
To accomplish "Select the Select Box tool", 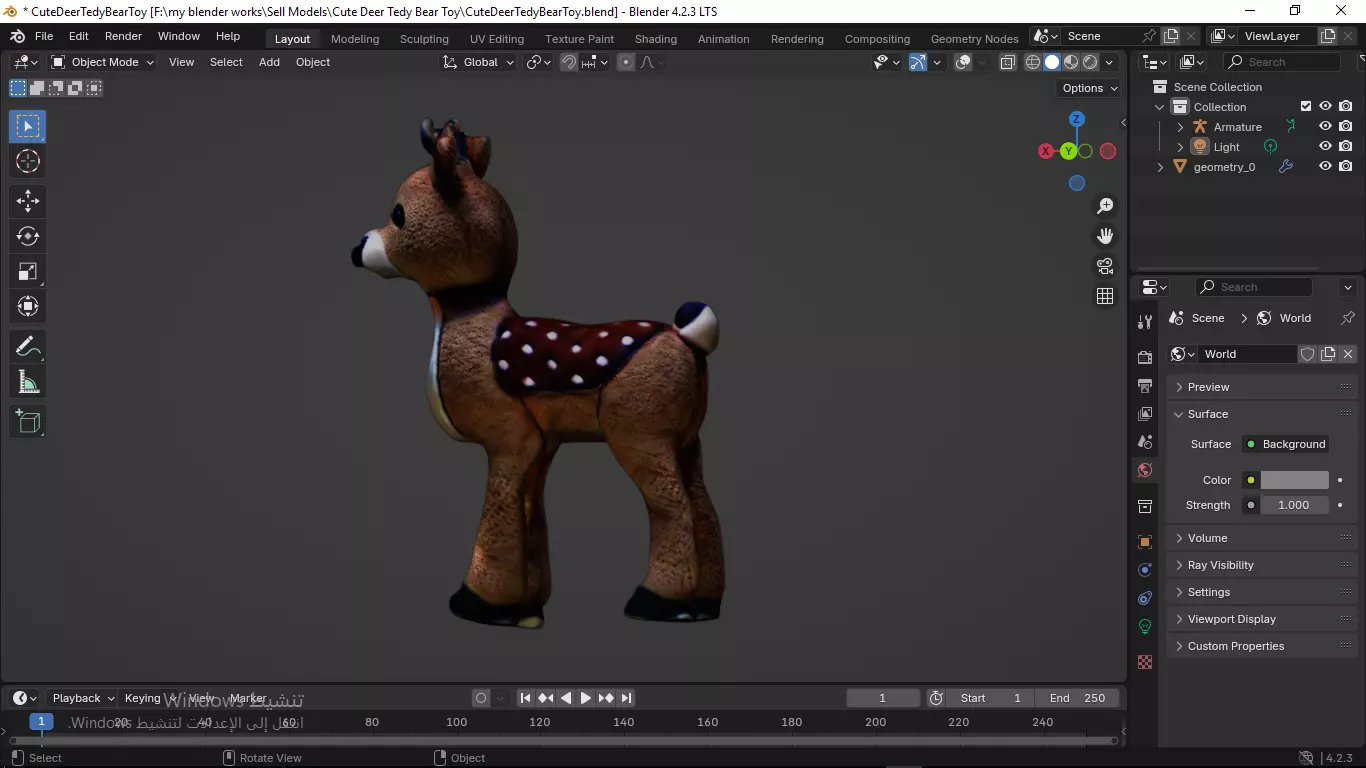I will click(x=28, y=126).
